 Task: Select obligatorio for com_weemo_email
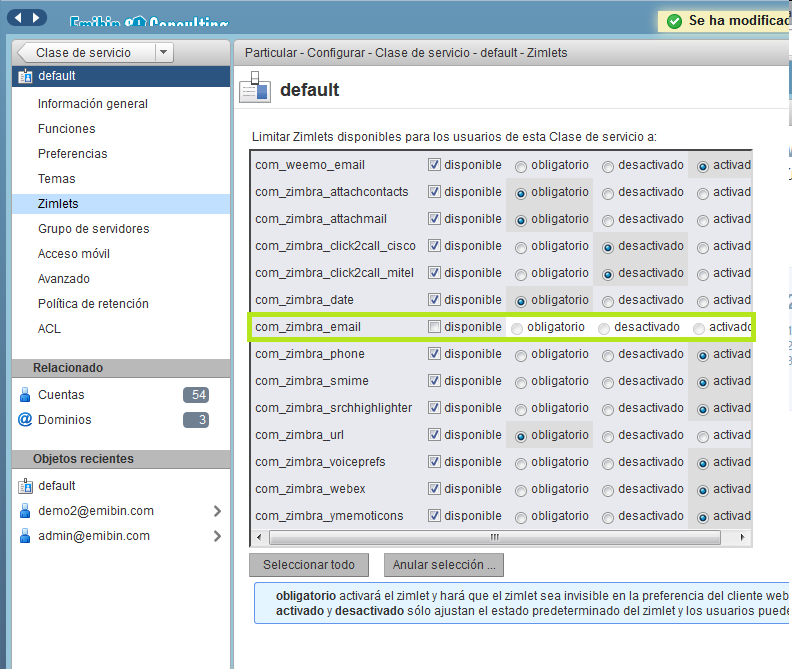coord(521,166)
